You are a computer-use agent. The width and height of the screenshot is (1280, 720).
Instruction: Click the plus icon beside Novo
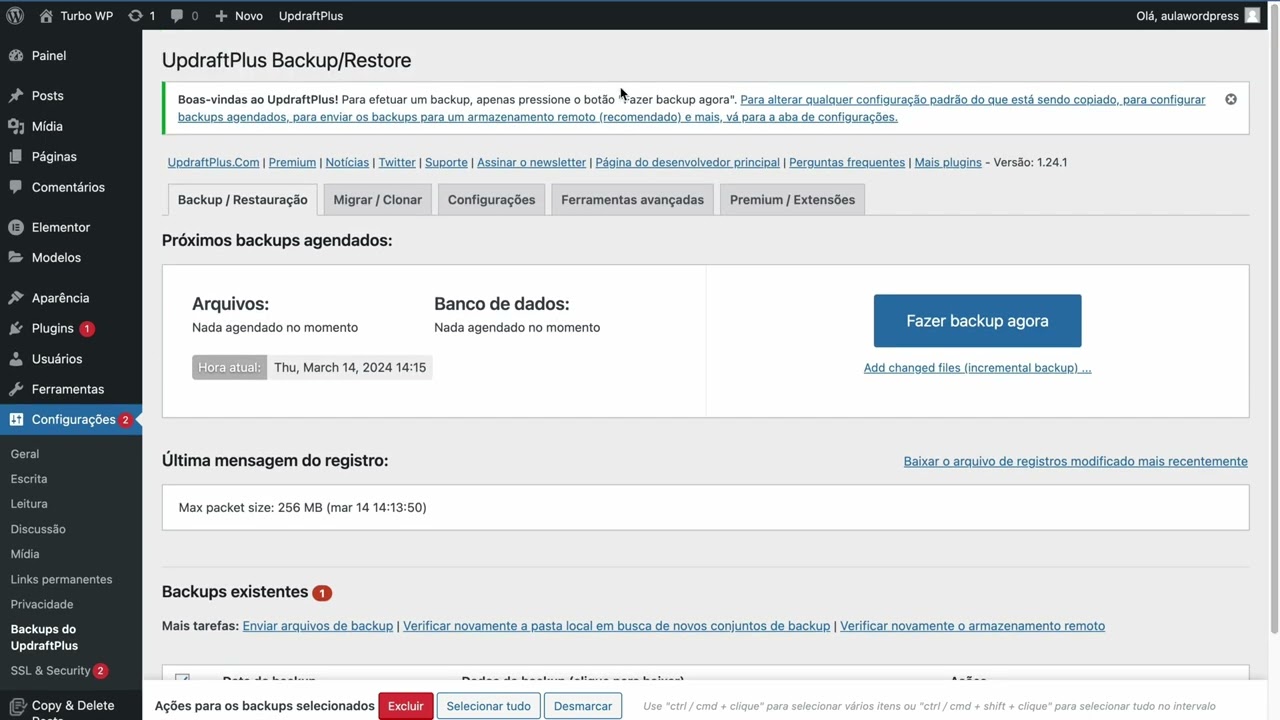pos(222,16)
